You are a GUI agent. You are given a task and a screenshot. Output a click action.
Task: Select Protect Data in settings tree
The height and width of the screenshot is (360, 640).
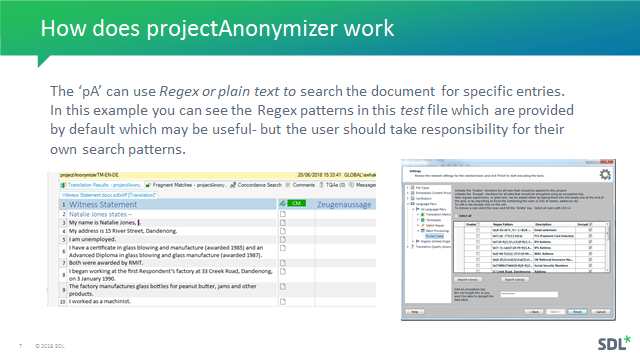click(x=434, y=236)
